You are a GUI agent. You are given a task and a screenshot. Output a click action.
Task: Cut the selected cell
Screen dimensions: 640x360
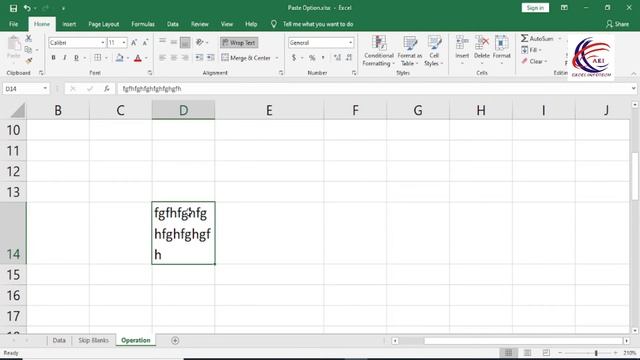tap(28, 38)
